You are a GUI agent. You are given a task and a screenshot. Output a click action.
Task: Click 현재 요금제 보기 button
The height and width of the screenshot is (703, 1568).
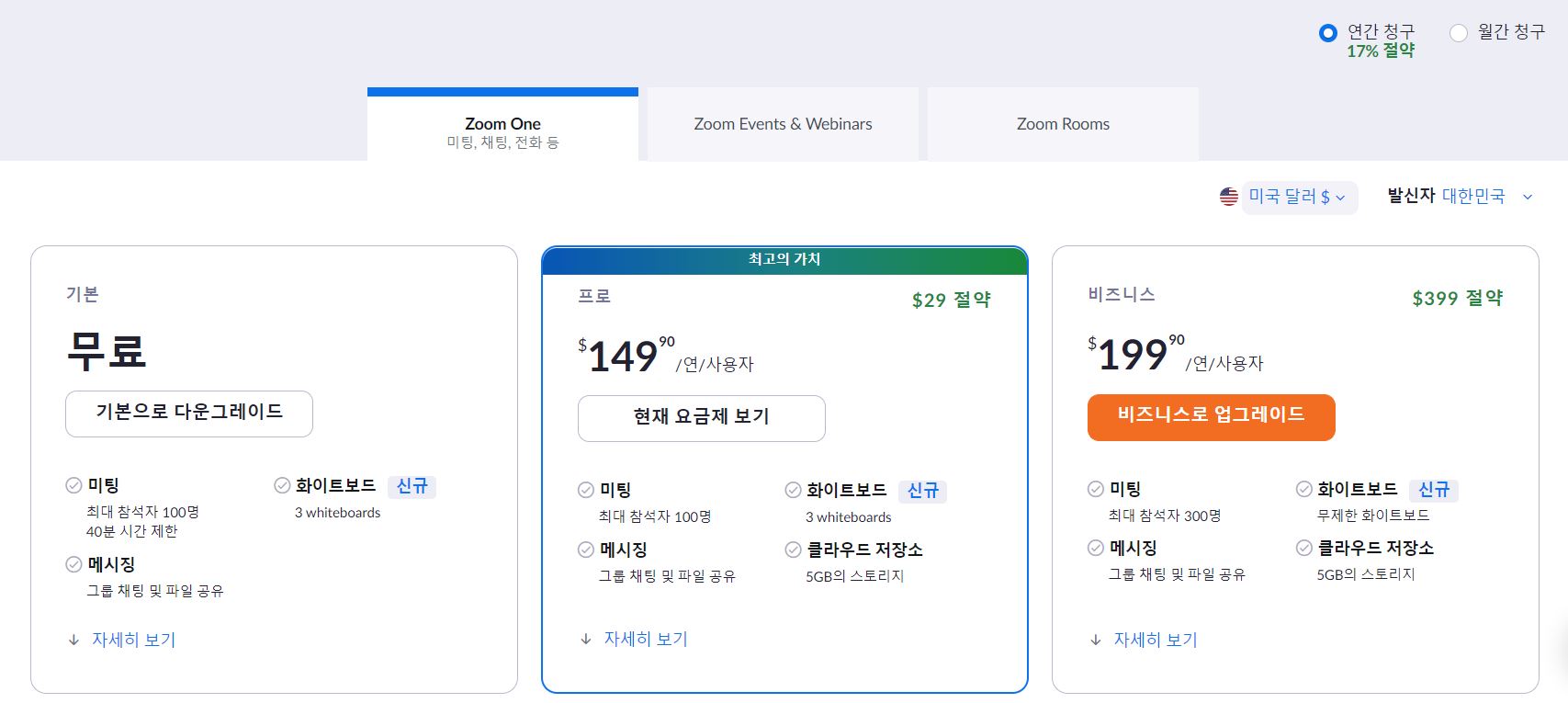pos(702,418)
